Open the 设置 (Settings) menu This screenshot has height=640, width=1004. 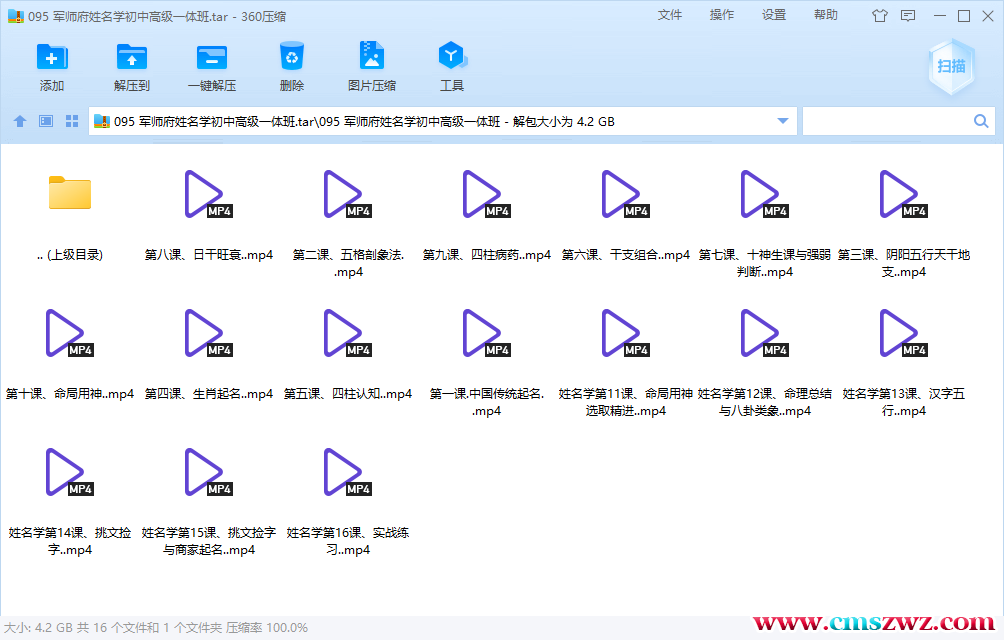point(773,16)
